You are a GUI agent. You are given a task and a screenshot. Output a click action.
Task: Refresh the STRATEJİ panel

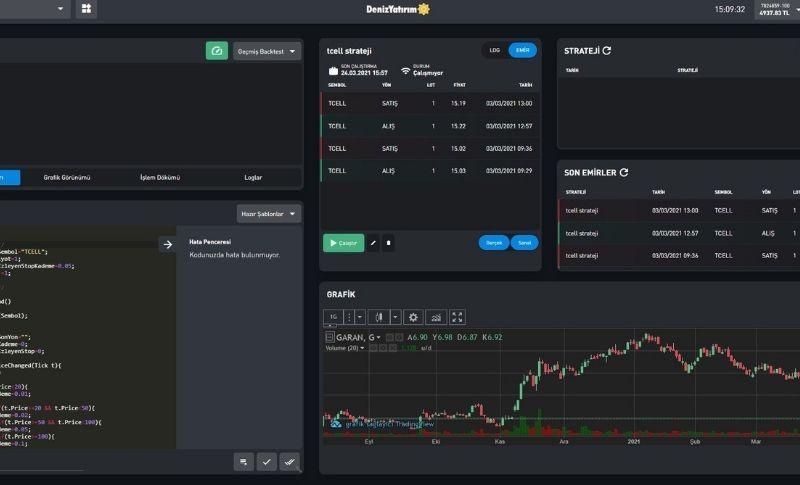coord(607,50)
